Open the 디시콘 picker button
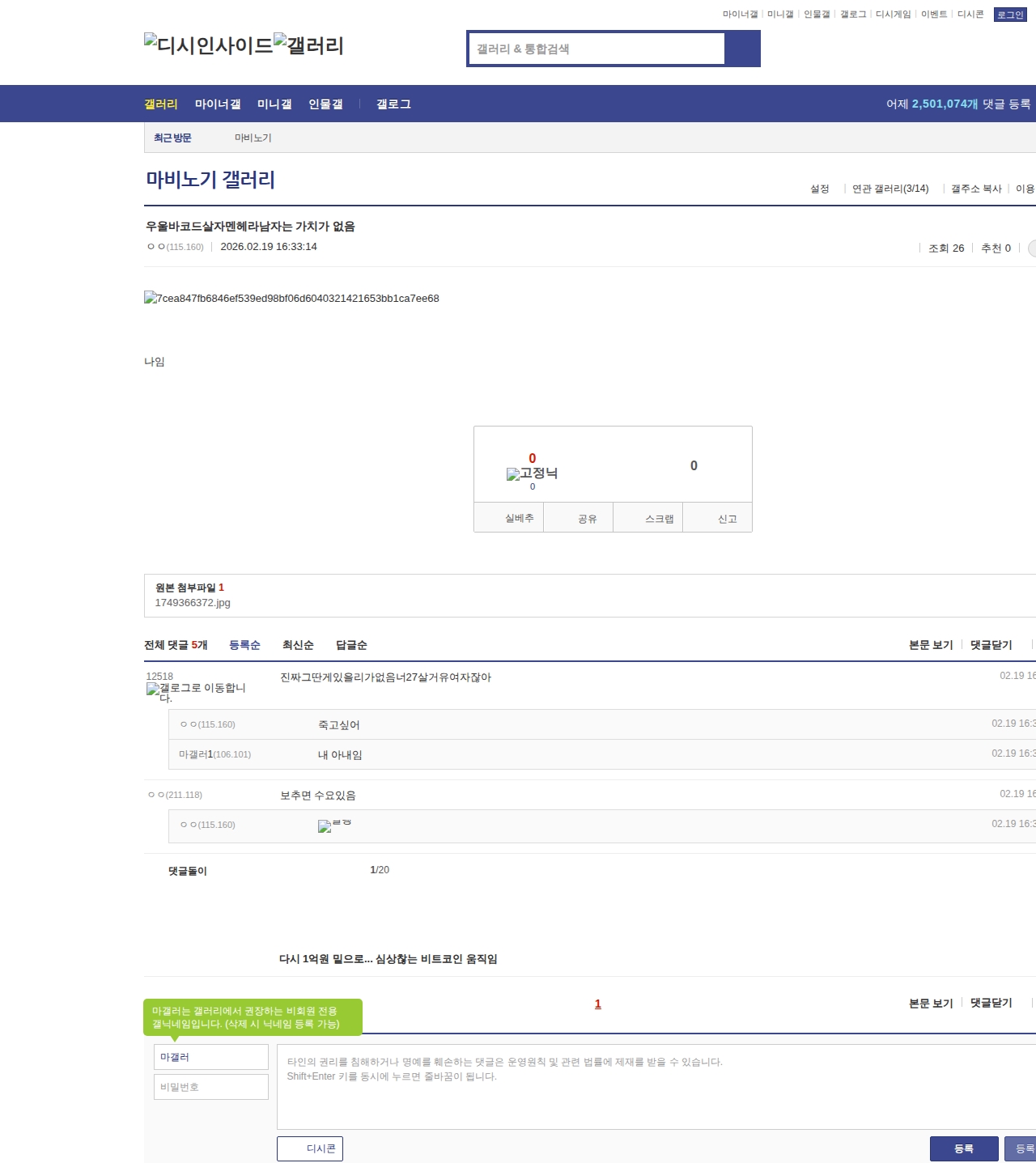The height and width of the screenshot is (1163, 1036). (310, 1148)
